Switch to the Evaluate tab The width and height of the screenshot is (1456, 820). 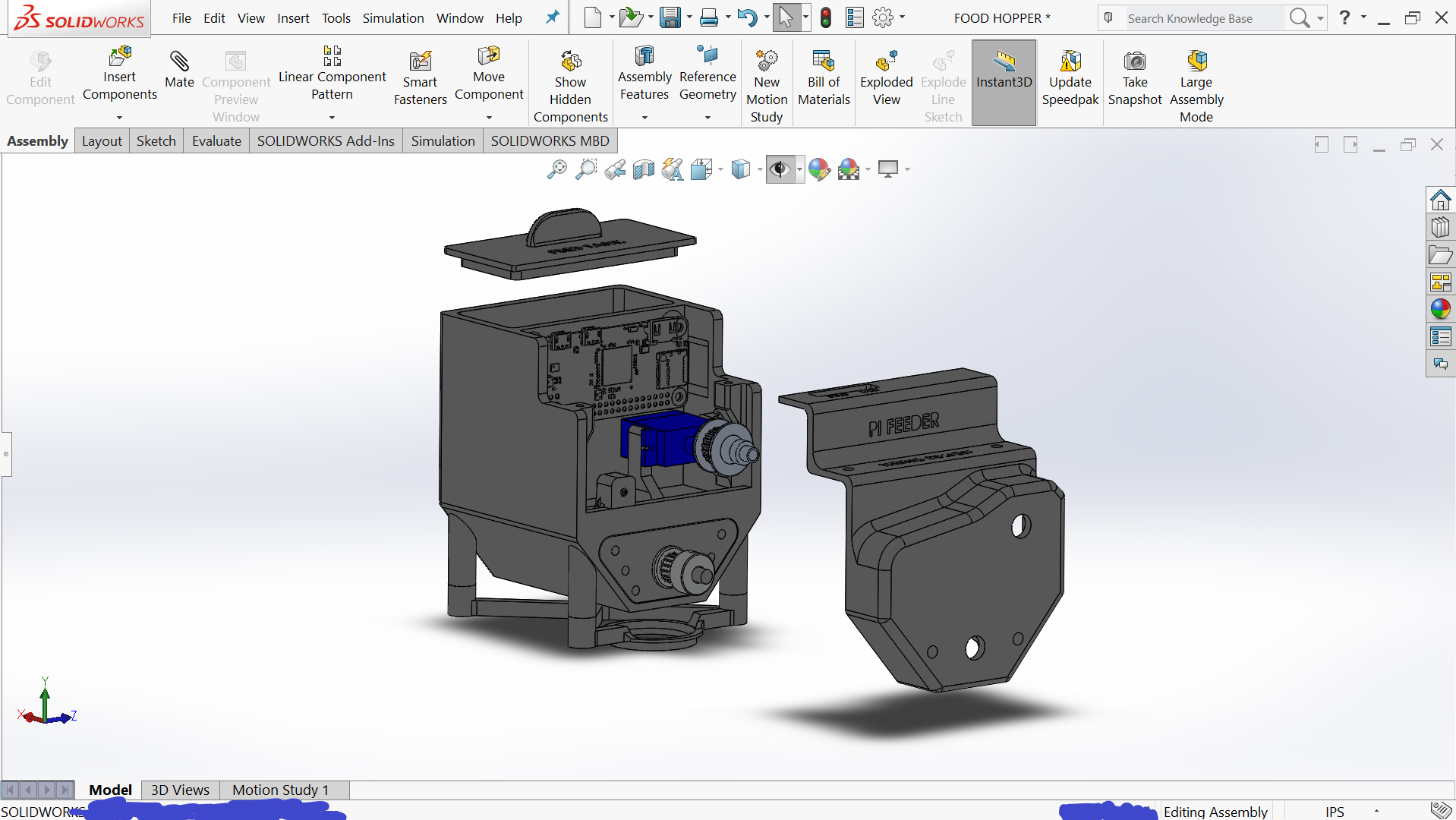216,141
